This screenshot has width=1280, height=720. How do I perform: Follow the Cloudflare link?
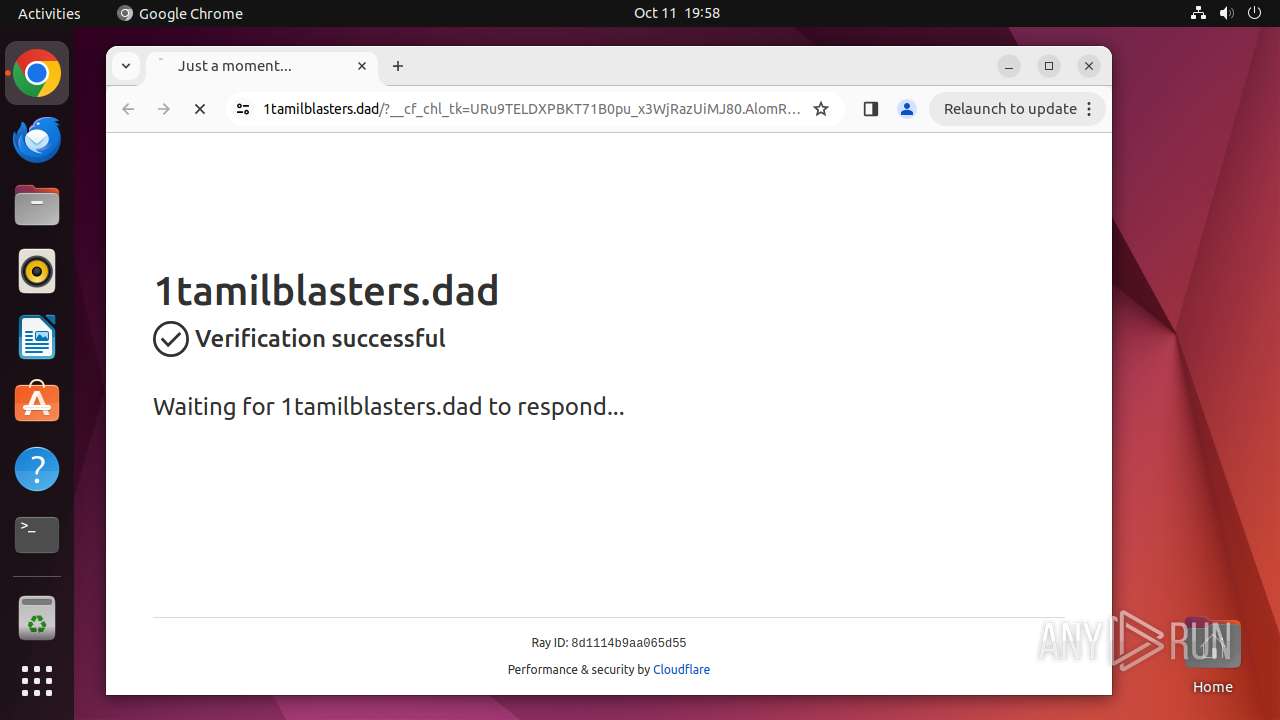tap(681, 670)
